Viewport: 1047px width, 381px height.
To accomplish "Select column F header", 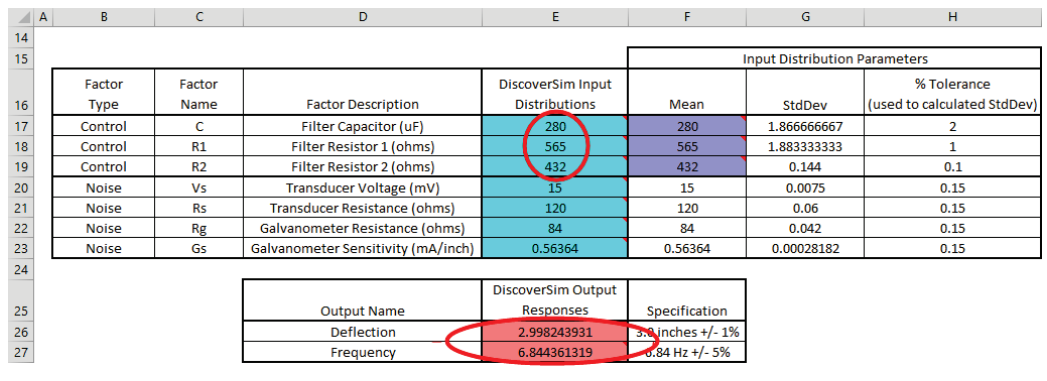I will (686, 17).
